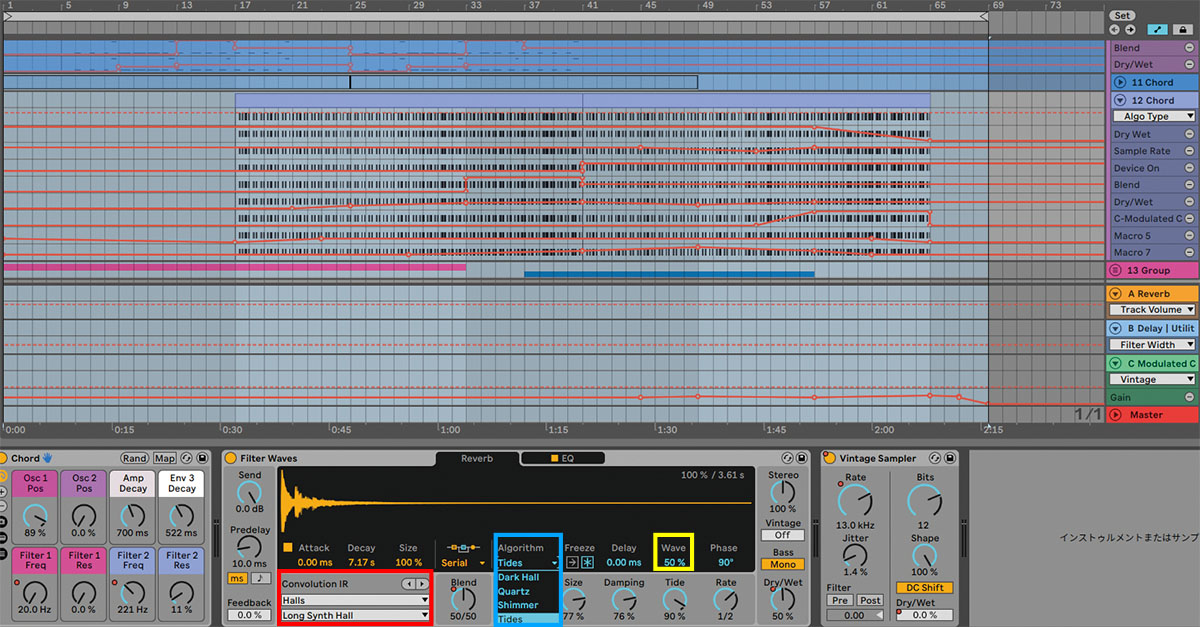
Task: Save the Chord rack preset icon
Action: (202, 458)
